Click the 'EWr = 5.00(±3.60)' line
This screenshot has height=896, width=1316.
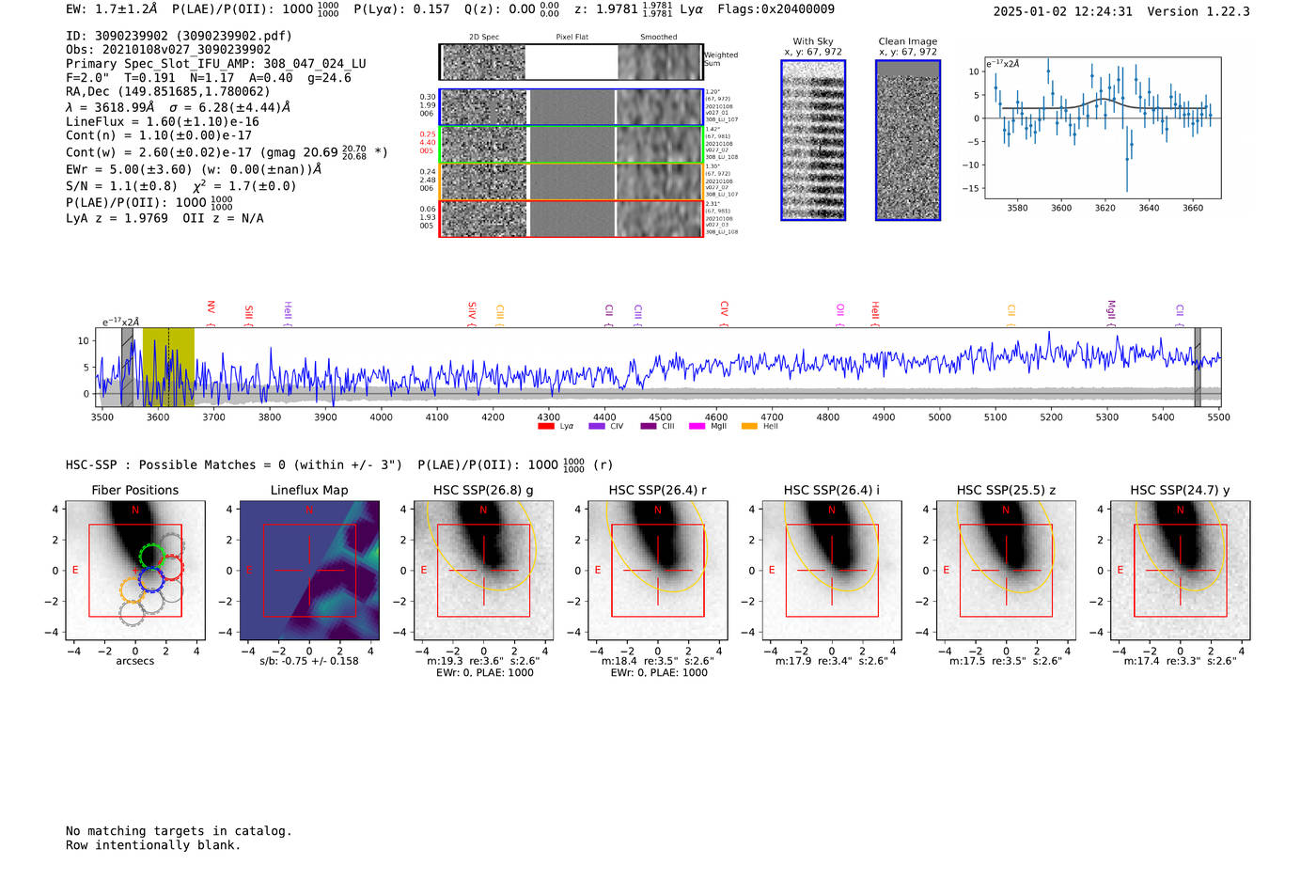click(194, 169)
